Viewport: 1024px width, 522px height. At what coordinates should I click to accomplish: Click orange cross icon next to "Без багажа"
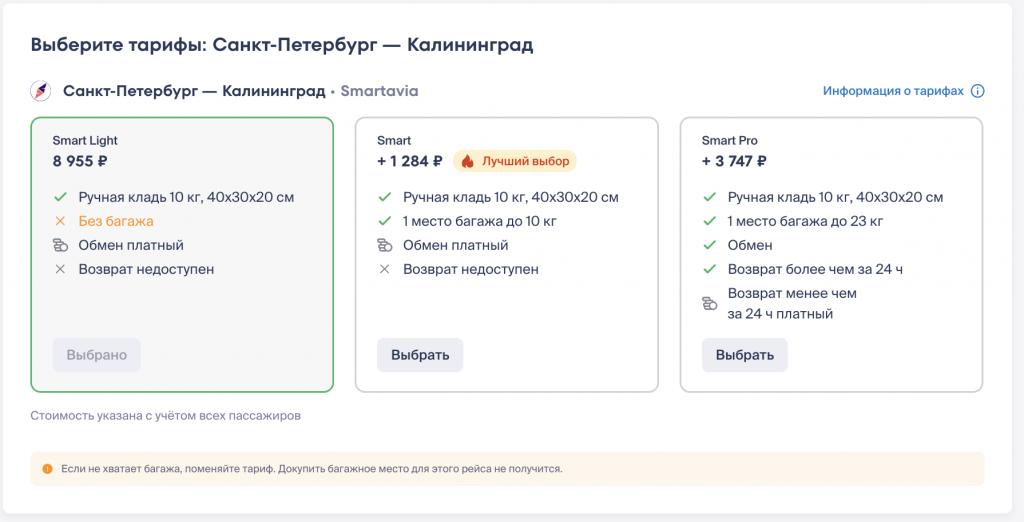click(60, 221)
